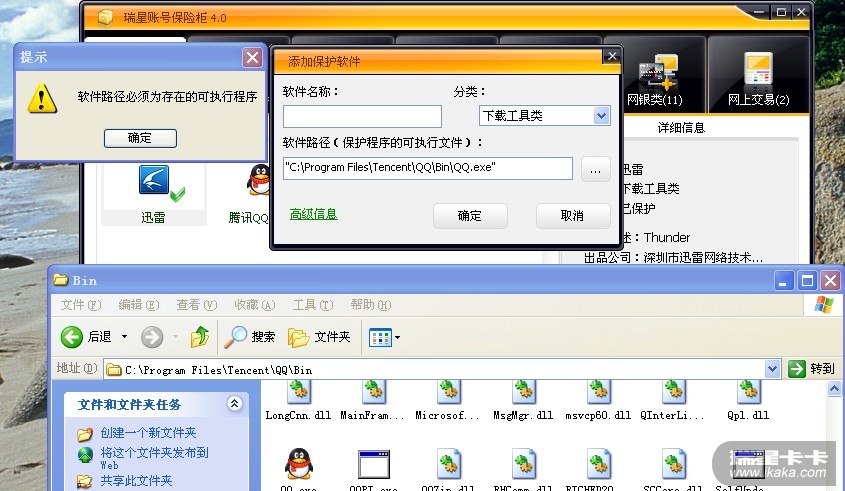The width and height of the screenshot is (845, 491).
Task: Select the 迅雷 program icon in Rising safe
Action: [154, 181]
